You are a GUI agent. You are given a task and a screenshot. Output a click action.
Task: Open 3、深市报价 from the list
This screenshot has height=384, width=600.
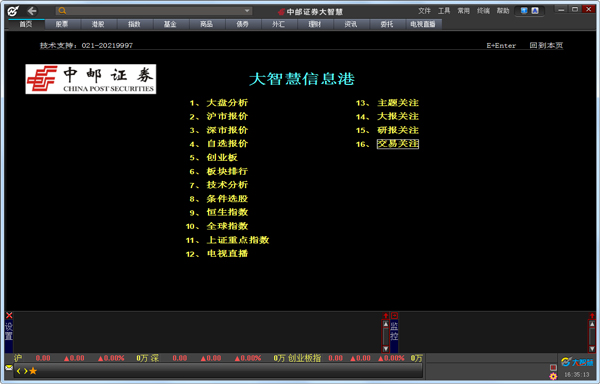click(218, 130)
